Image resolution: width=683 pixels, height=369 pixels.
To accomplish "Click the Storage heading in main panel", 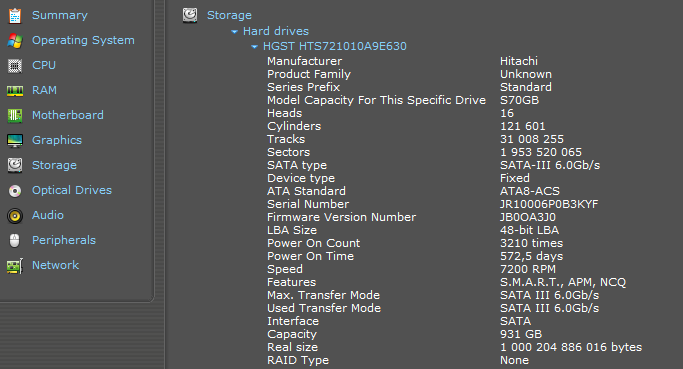I will click(x=229, y=15).
